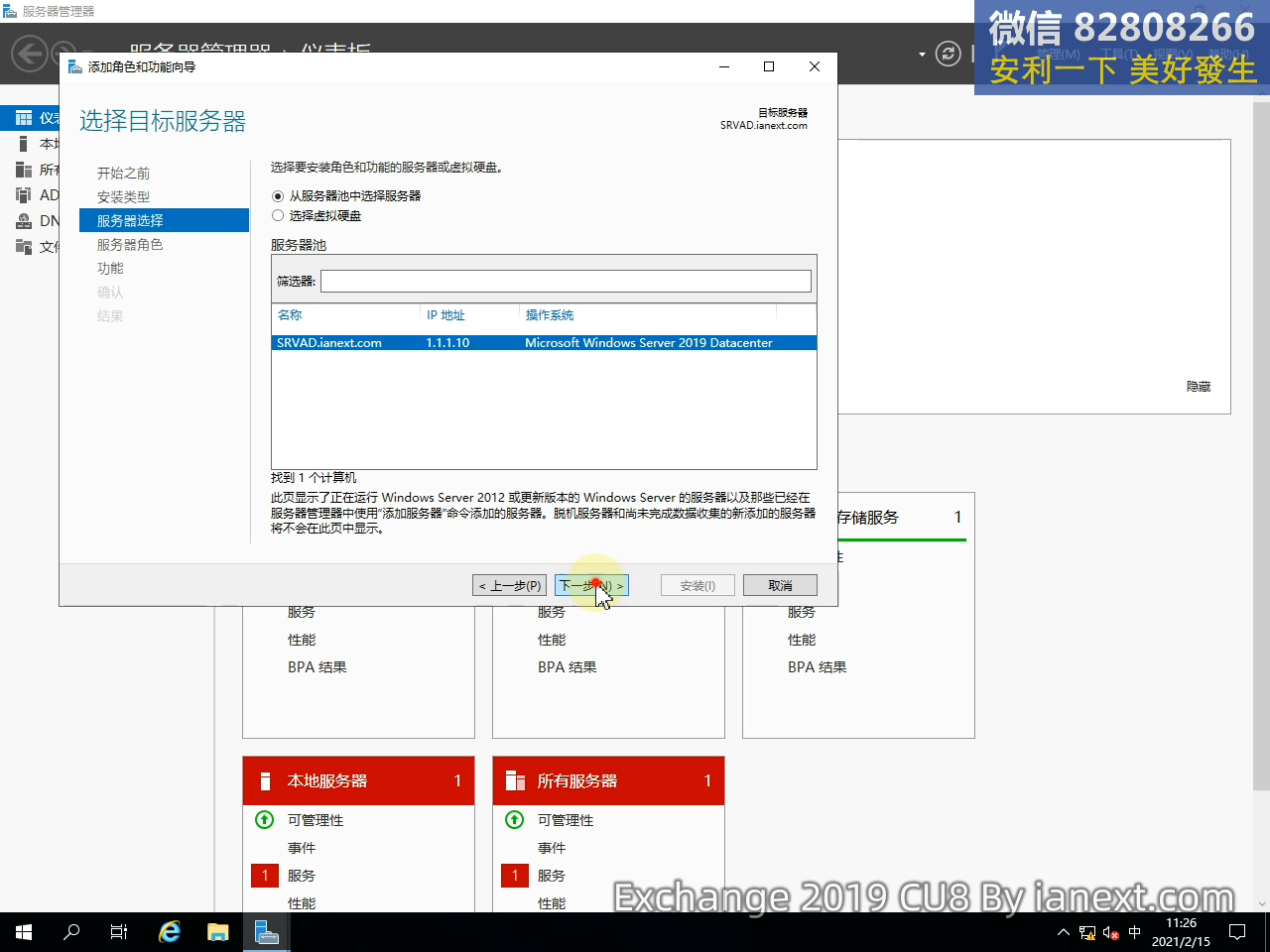Go to the 开始之前 wizard step

pos(123,174)
